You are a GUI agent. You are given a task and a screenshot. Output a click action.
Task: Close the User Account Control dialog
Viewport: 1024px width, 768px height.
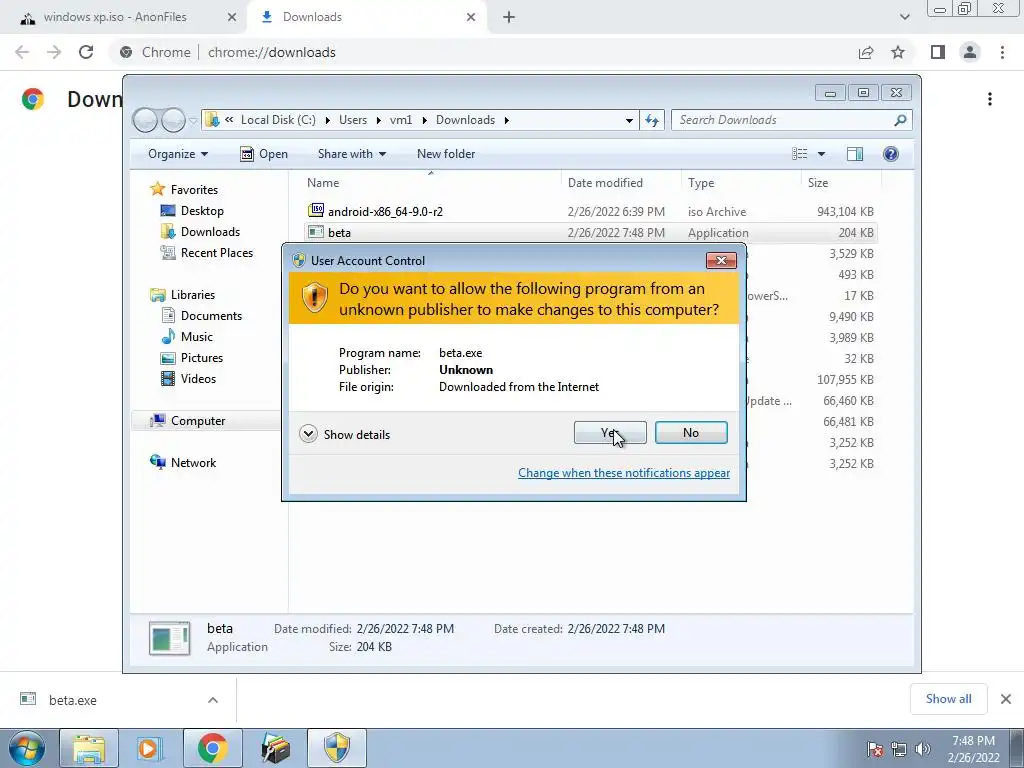point(721,261)
